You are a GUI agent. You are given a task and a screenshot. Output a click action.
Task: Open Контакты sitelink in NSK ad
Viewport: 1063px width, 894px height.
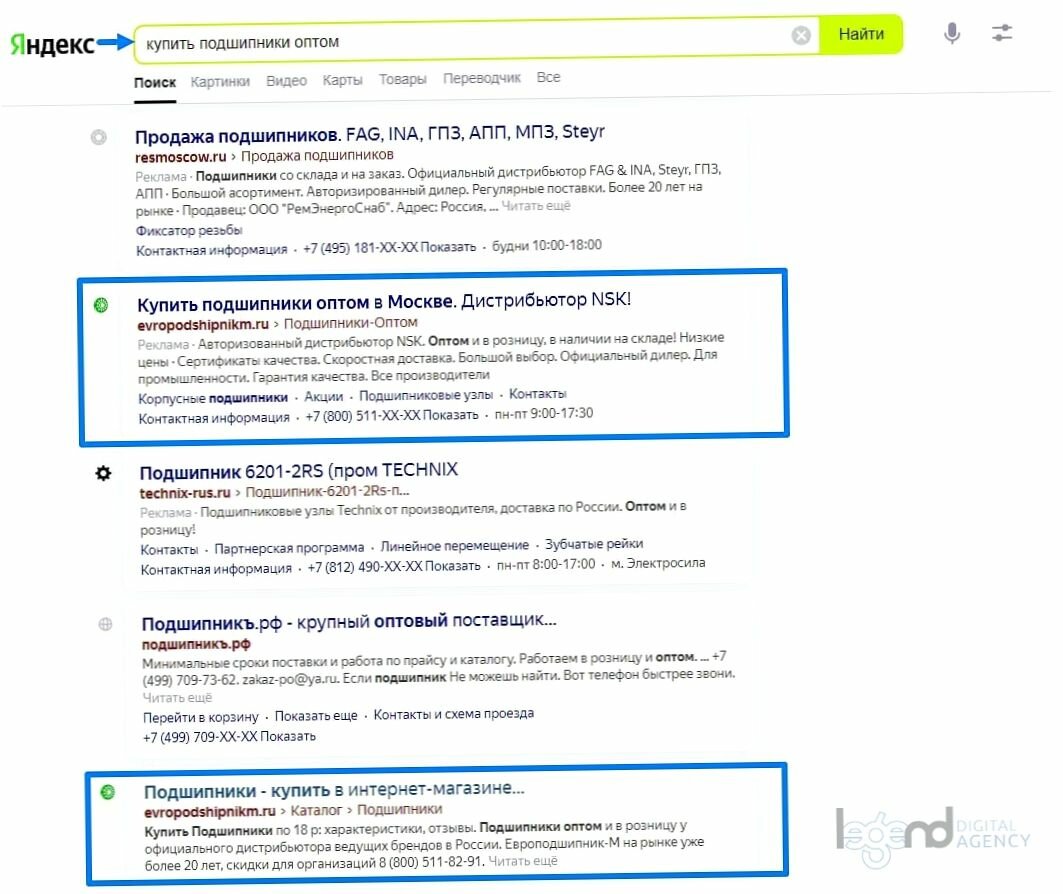[538, 394]
